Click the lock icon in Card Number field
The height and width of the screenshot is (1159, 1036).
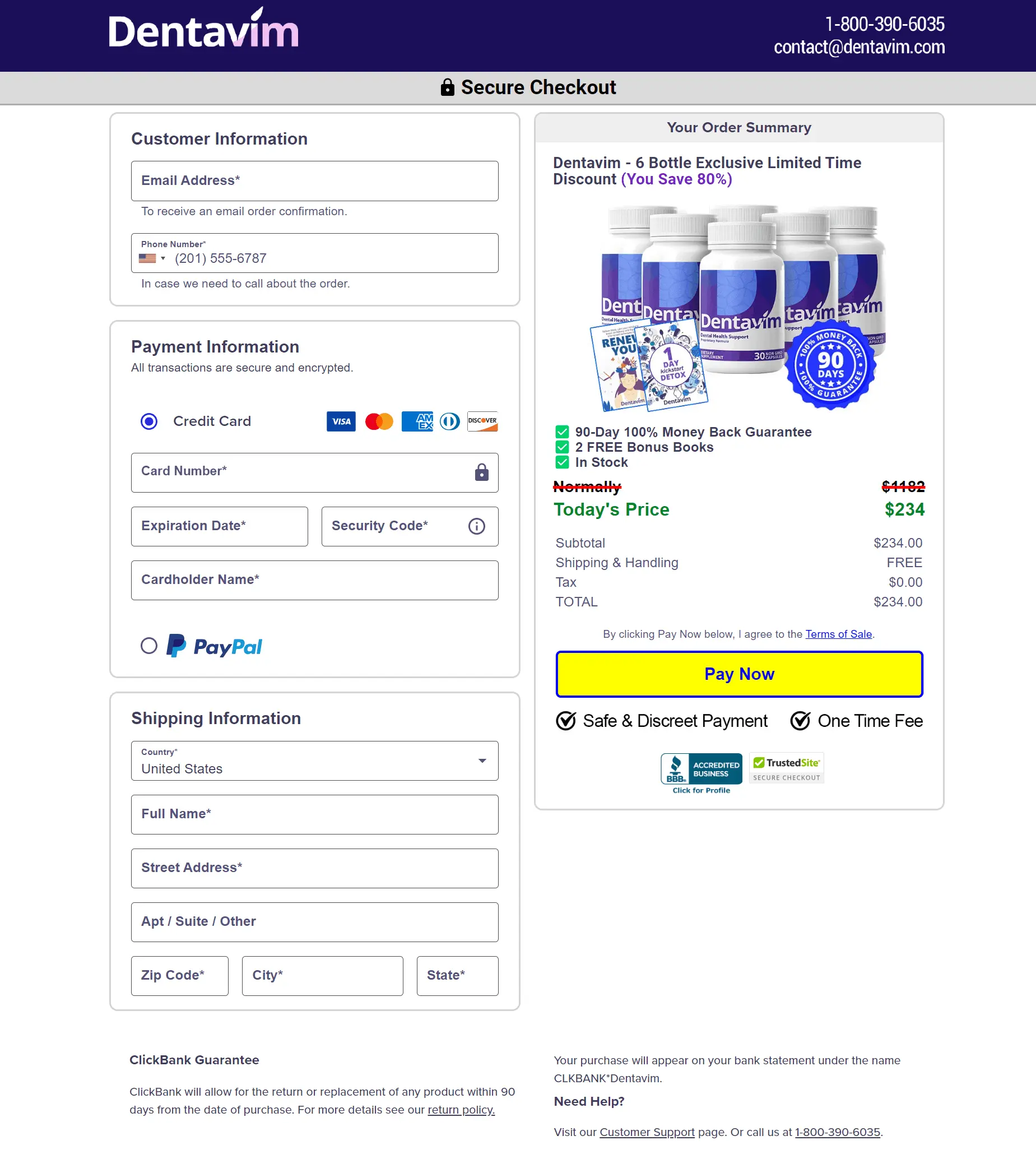pos(481,472)
